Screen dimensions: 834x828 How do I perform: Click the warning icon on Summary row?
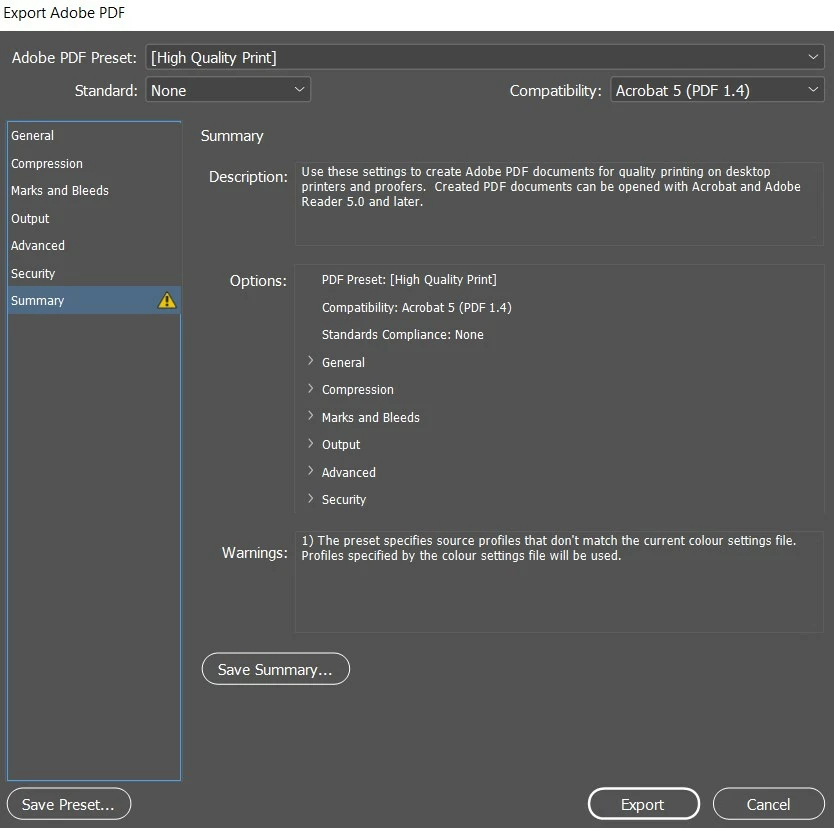(166, 300)
